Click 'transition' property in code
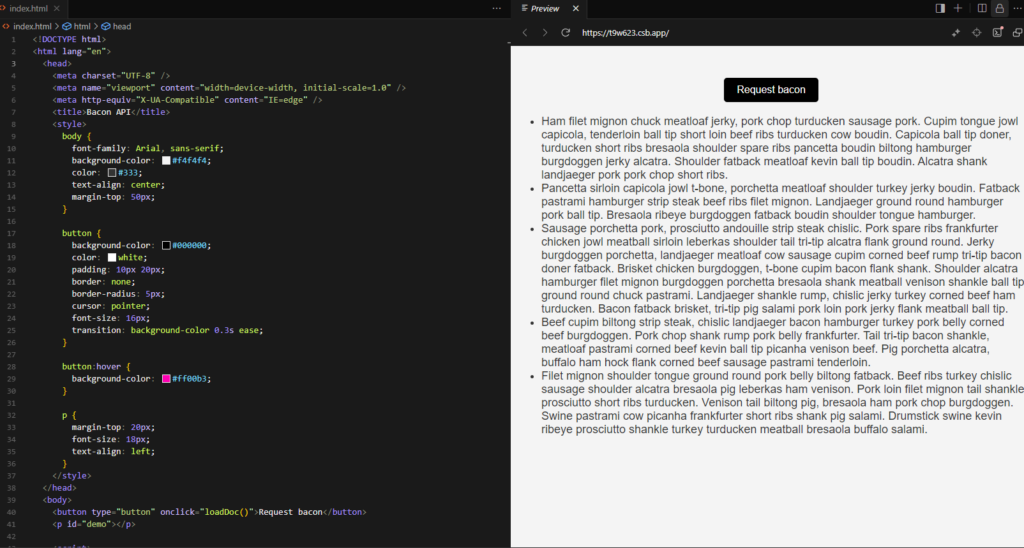Image resolution: width=1024 pixels, height=548 pixels. pyautogui.click(x=96, y=330)
